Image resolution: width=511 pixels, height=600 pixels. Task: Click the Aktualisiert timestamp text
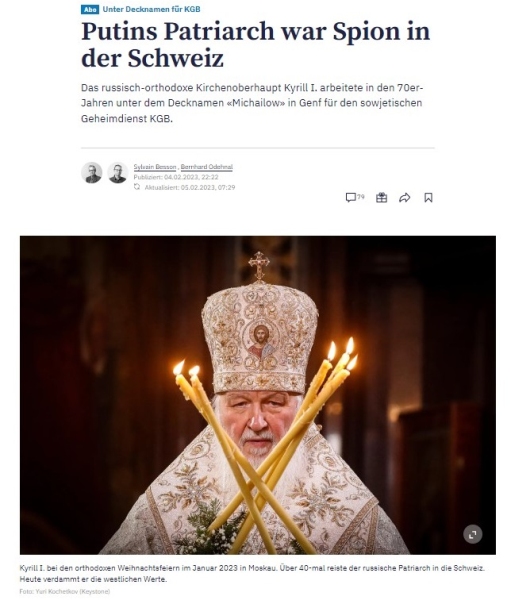coord(190,187)
